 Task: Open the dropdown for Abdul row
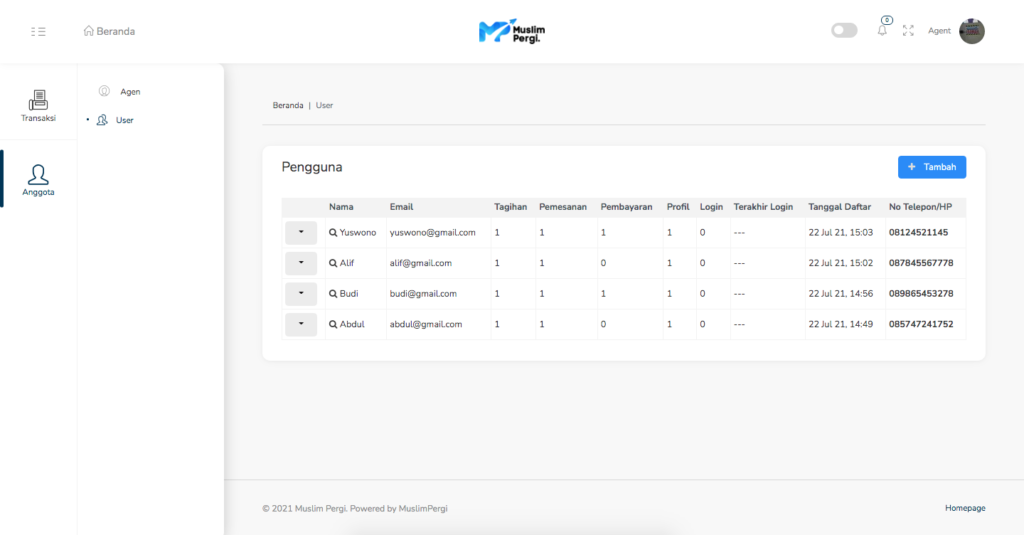(301, 325)
